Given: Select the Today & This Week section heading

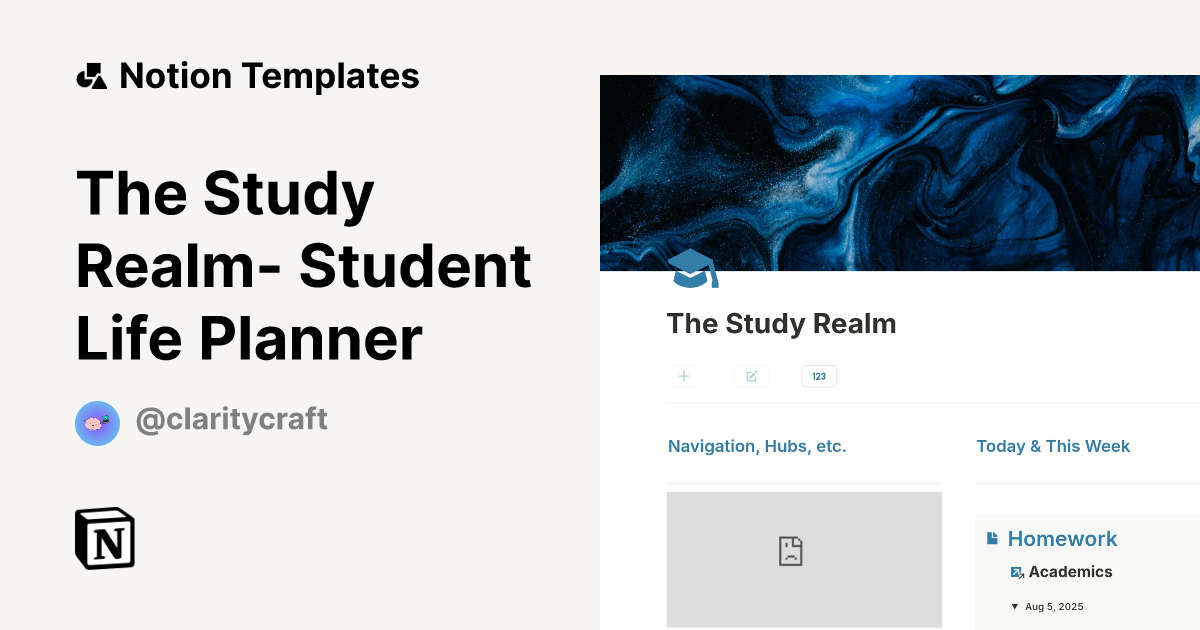Looking at the screenshot, I should click(x=1053, y=446).
